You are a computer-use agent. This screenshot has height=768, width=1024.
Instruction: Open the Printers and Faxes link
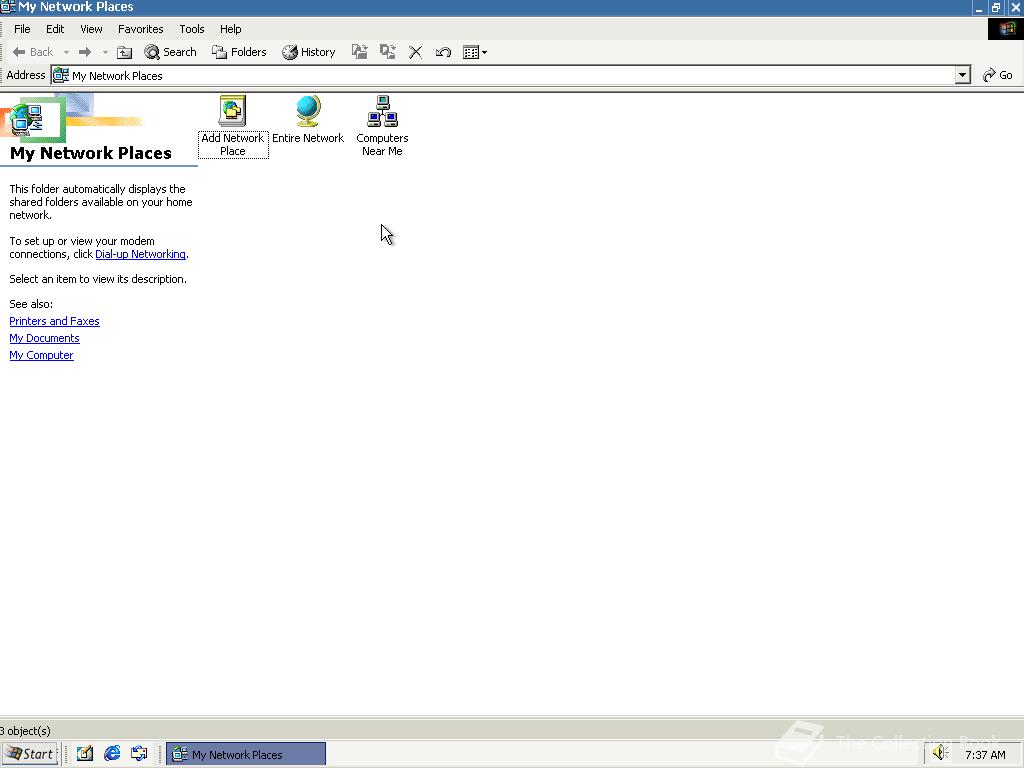point(54,321)
